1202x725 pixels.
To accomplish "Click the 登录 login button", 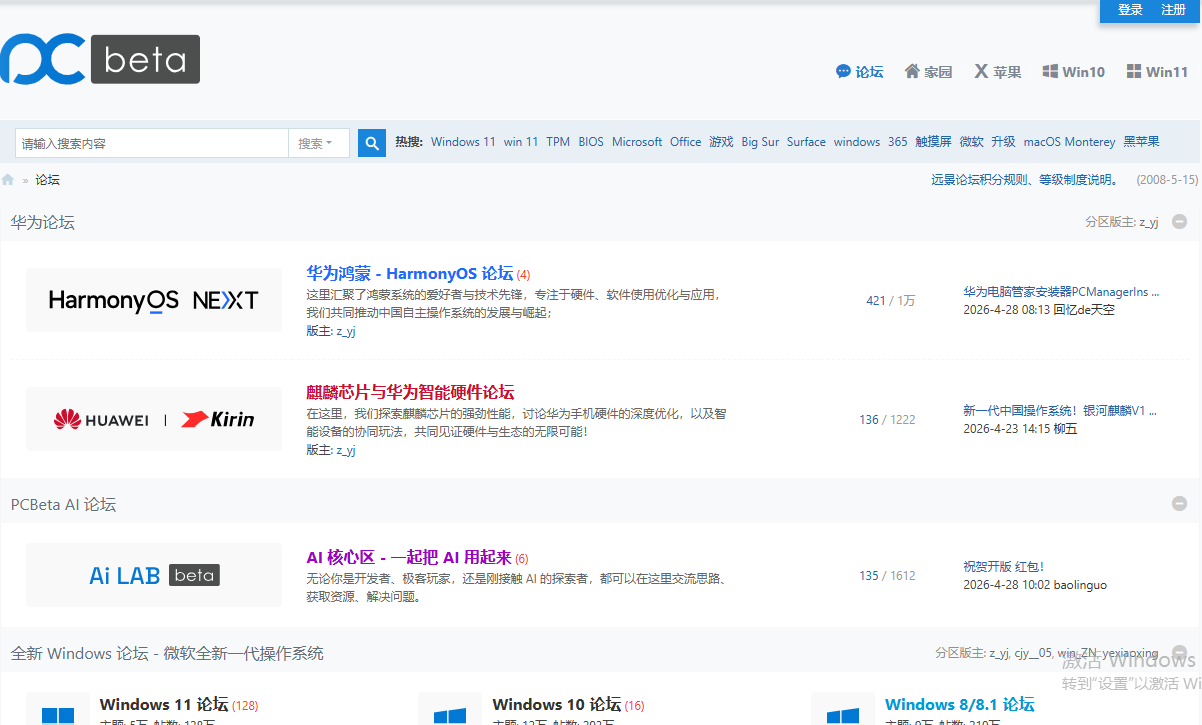I will (x=1130, y=10).
